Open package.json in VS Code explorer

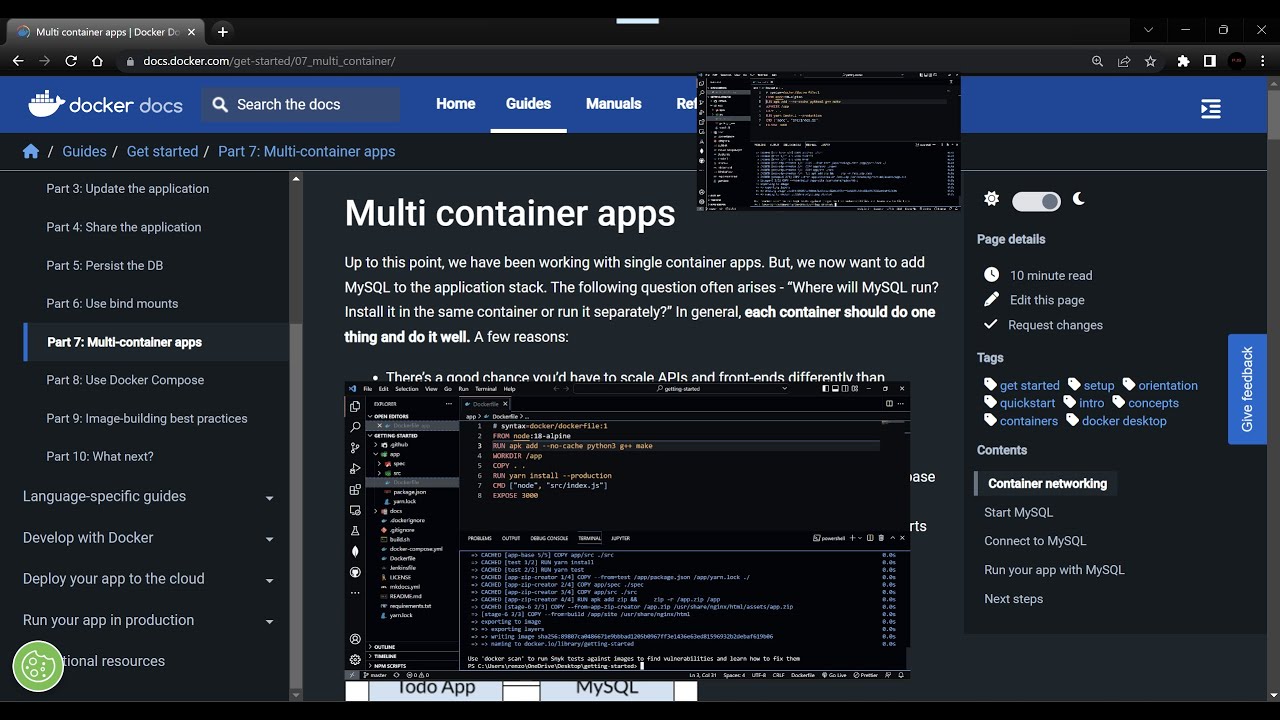pyautogui.click(x=409, y=492)
